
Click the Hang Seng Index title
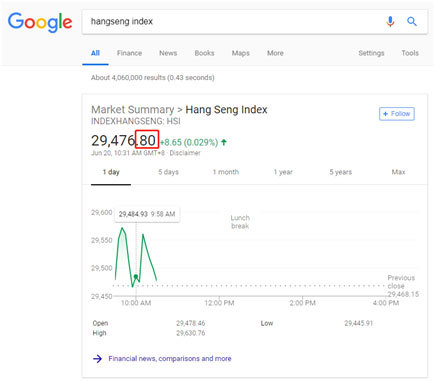[x=226, y=110]
